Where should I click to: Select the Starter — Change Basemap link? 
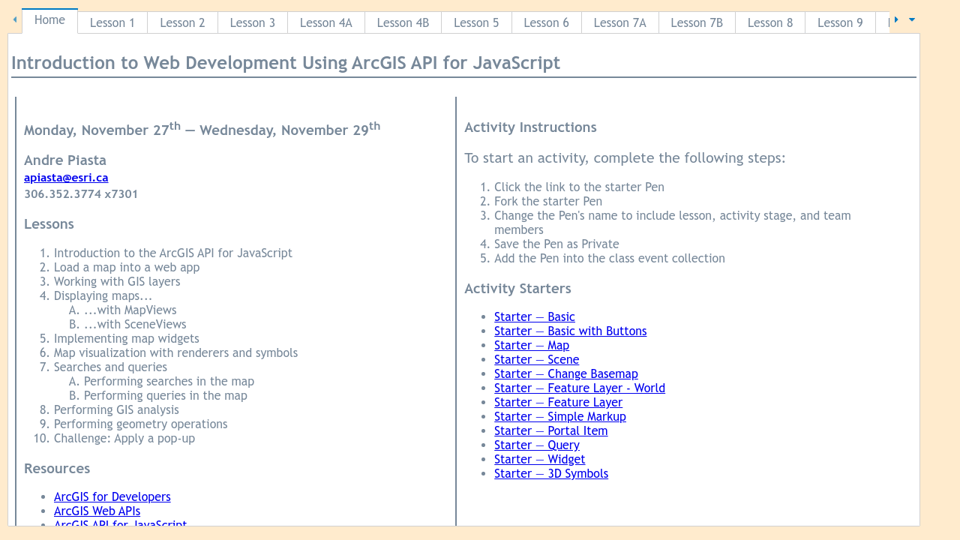pos(565,374)
